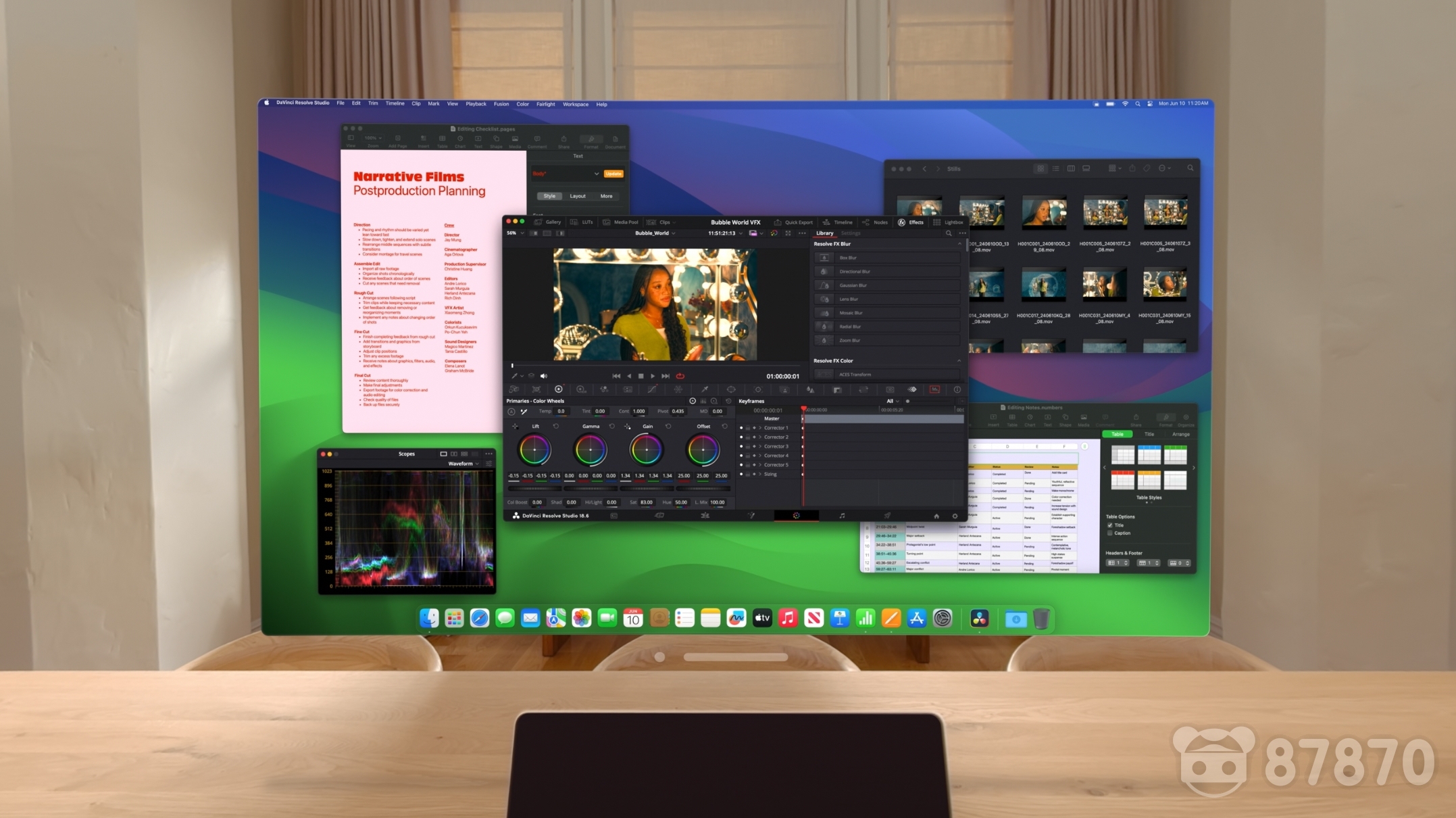This screenshot has width=1456, height=818.
Task: Open the Fairlight menu
Action: (545, 104)
